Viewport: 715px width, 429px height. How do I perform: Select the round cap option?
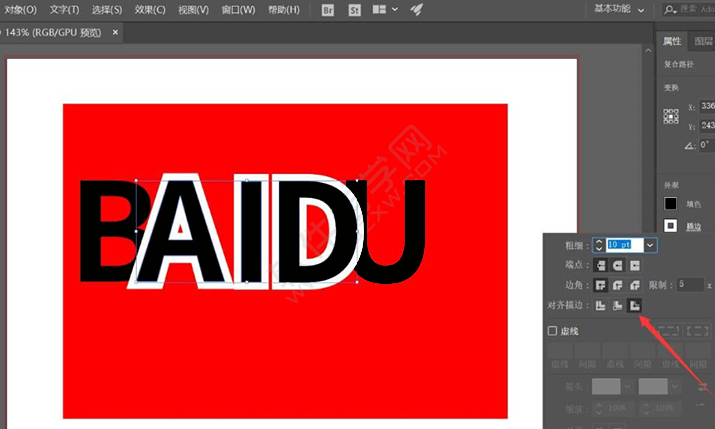point(617,265)
